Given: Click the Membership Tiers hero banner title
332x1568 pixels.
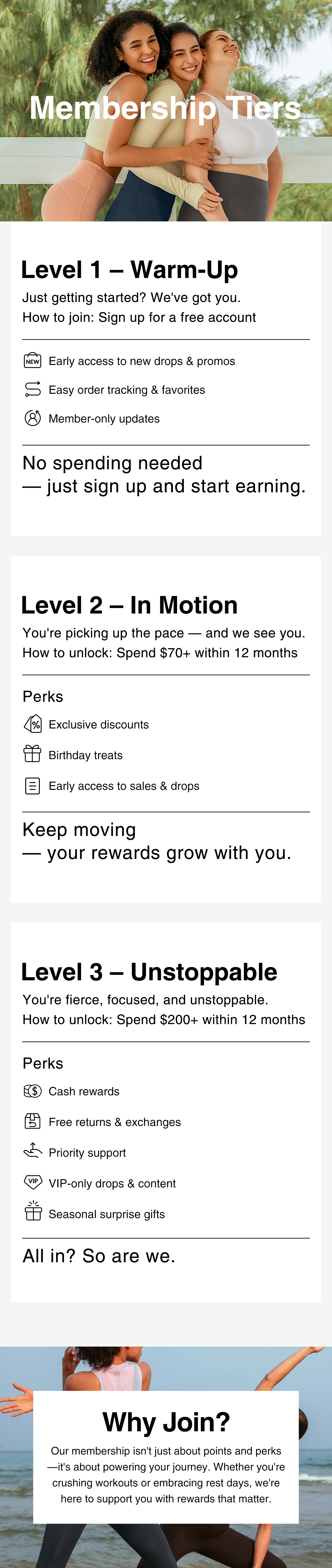Looking at the screenshot, I should tap(165, 108).
